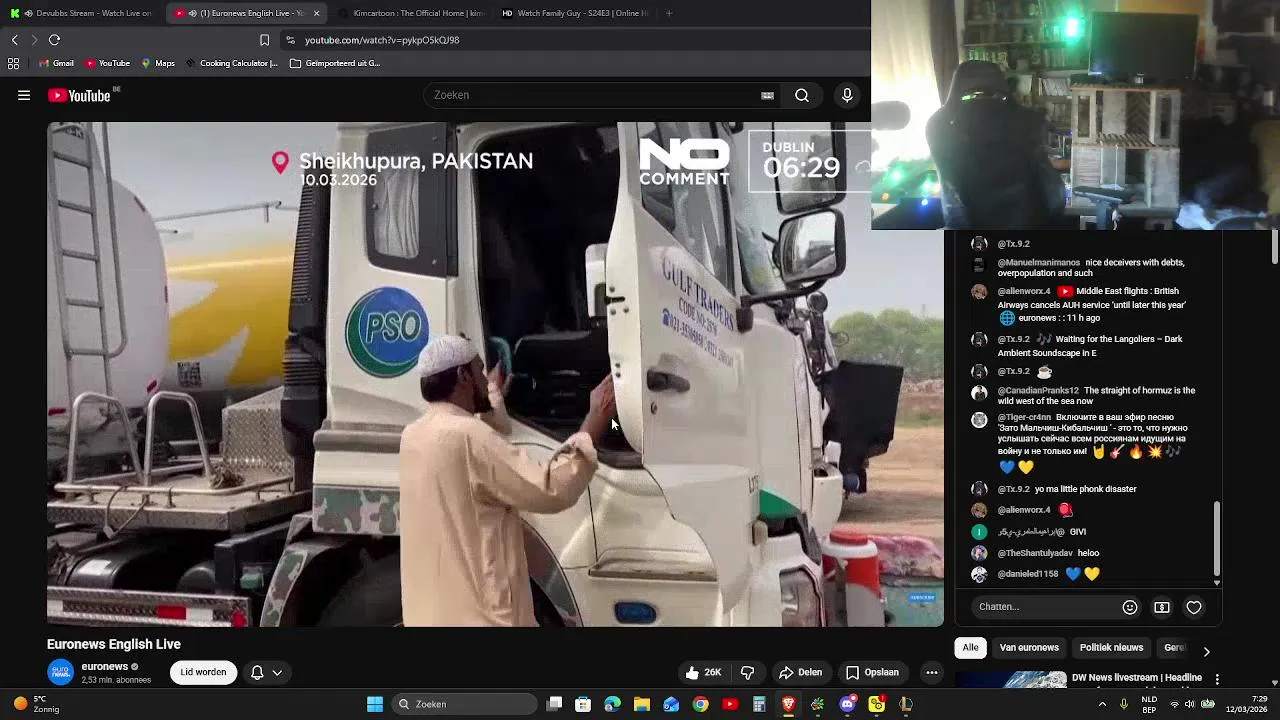
Task: Open euronews channel avatar
Action: [61, 672]
